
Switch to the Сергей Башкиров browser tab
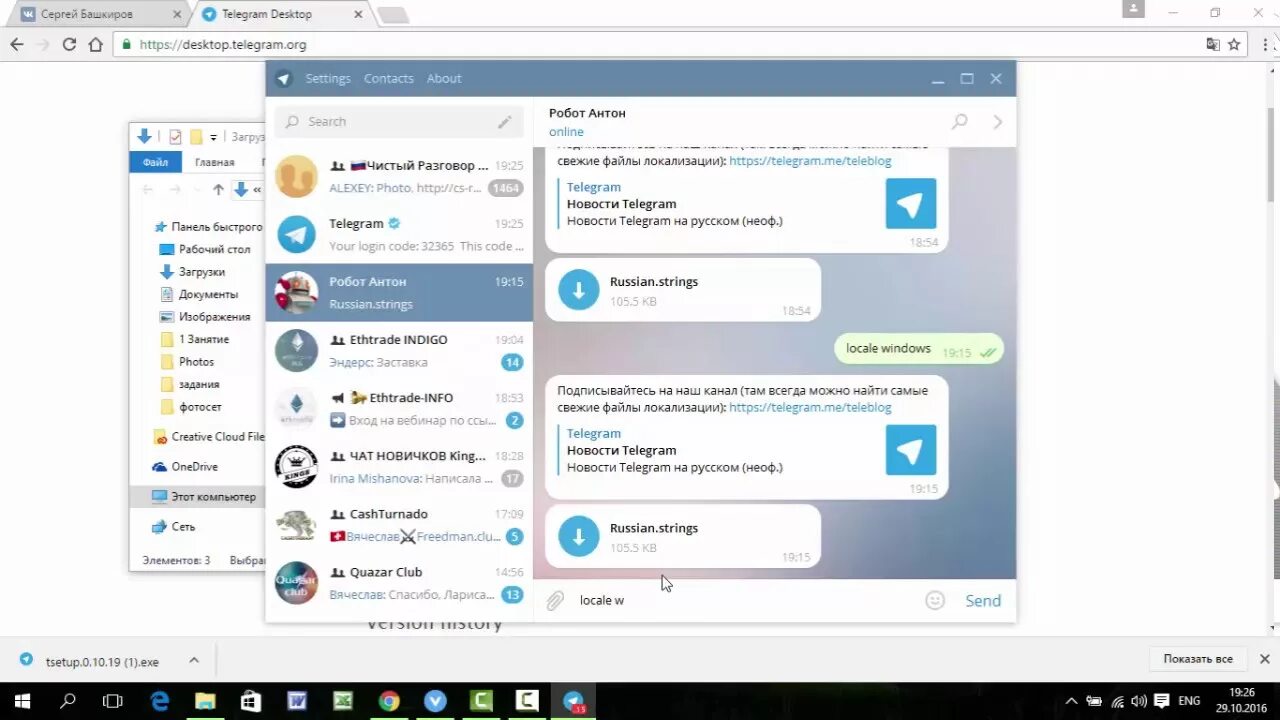[x=97, y=14]
